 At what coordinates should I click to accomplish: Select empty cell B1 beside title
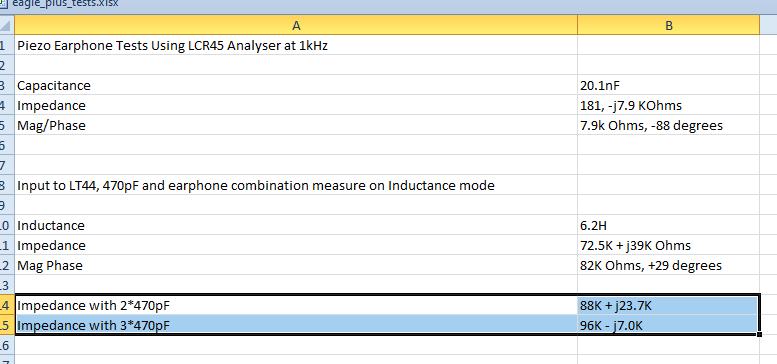coord(668,46)
